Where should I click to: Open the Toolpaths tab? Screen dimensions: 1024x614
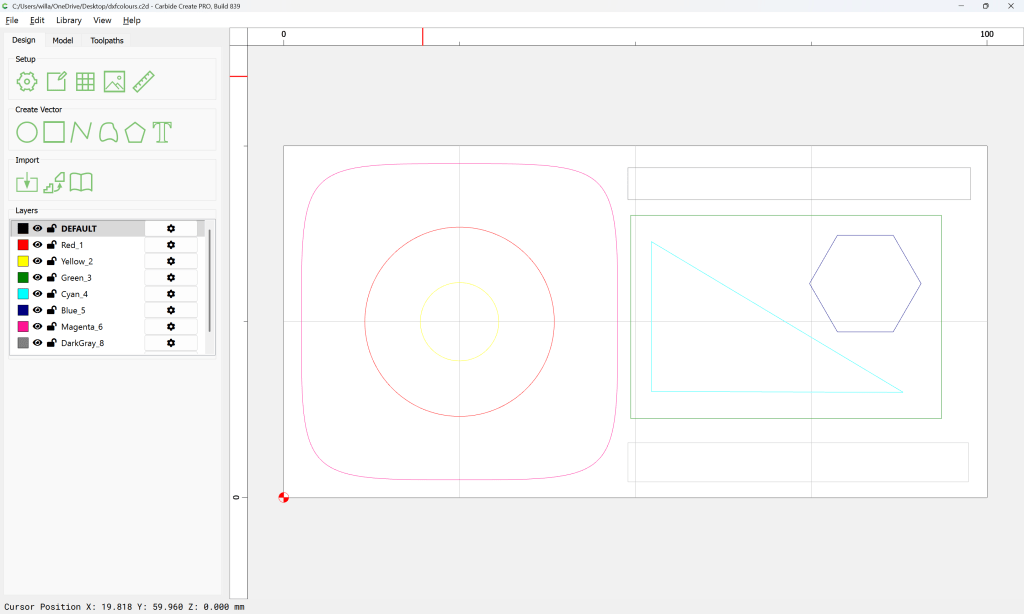[106, 40]
